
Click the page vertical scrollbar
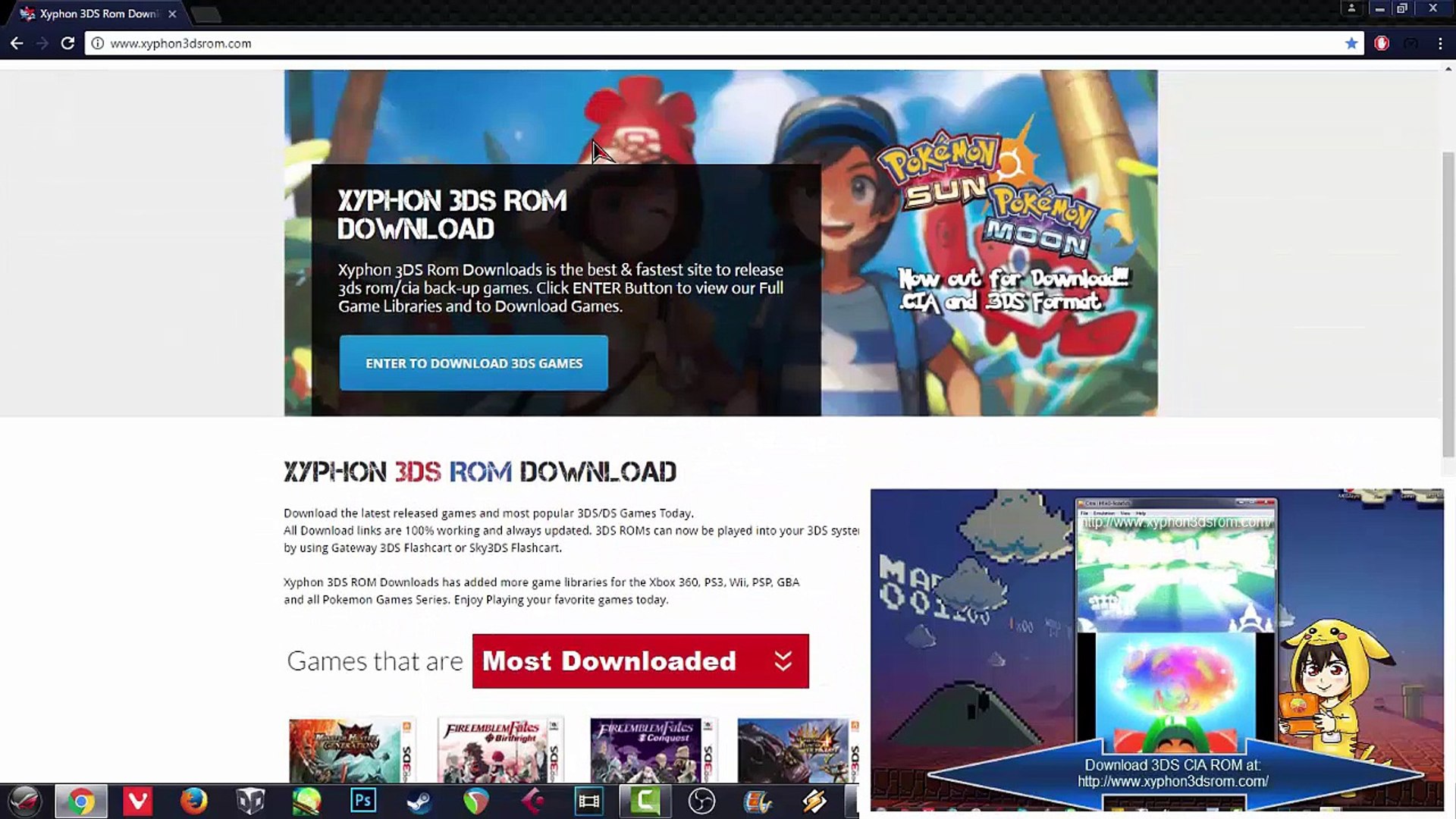tap(1448, 303)
